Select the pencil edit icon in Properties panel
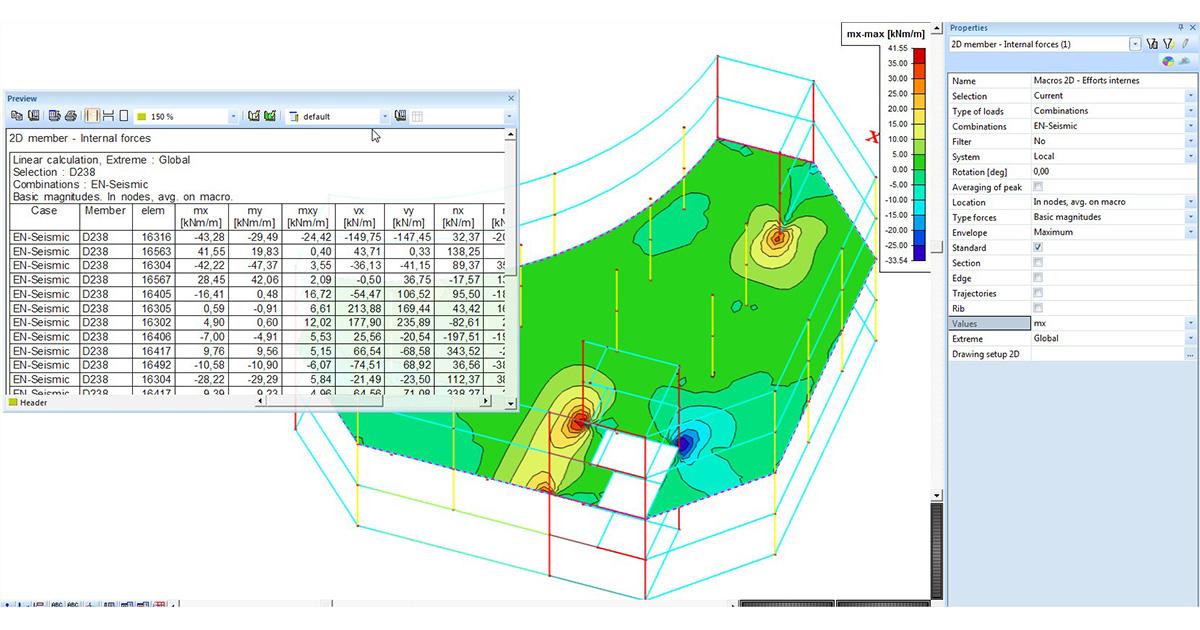 pos(1185,43)
